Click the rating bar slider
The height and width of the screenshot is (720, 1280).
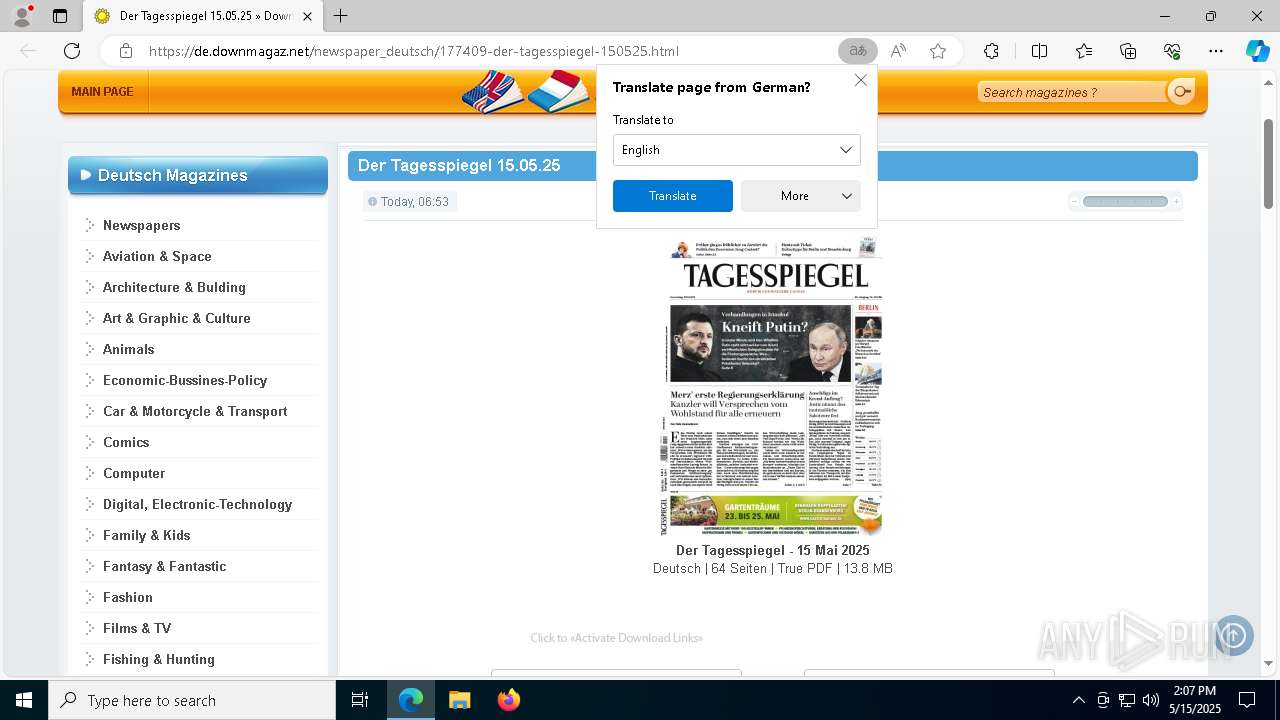coord(1125,201)
